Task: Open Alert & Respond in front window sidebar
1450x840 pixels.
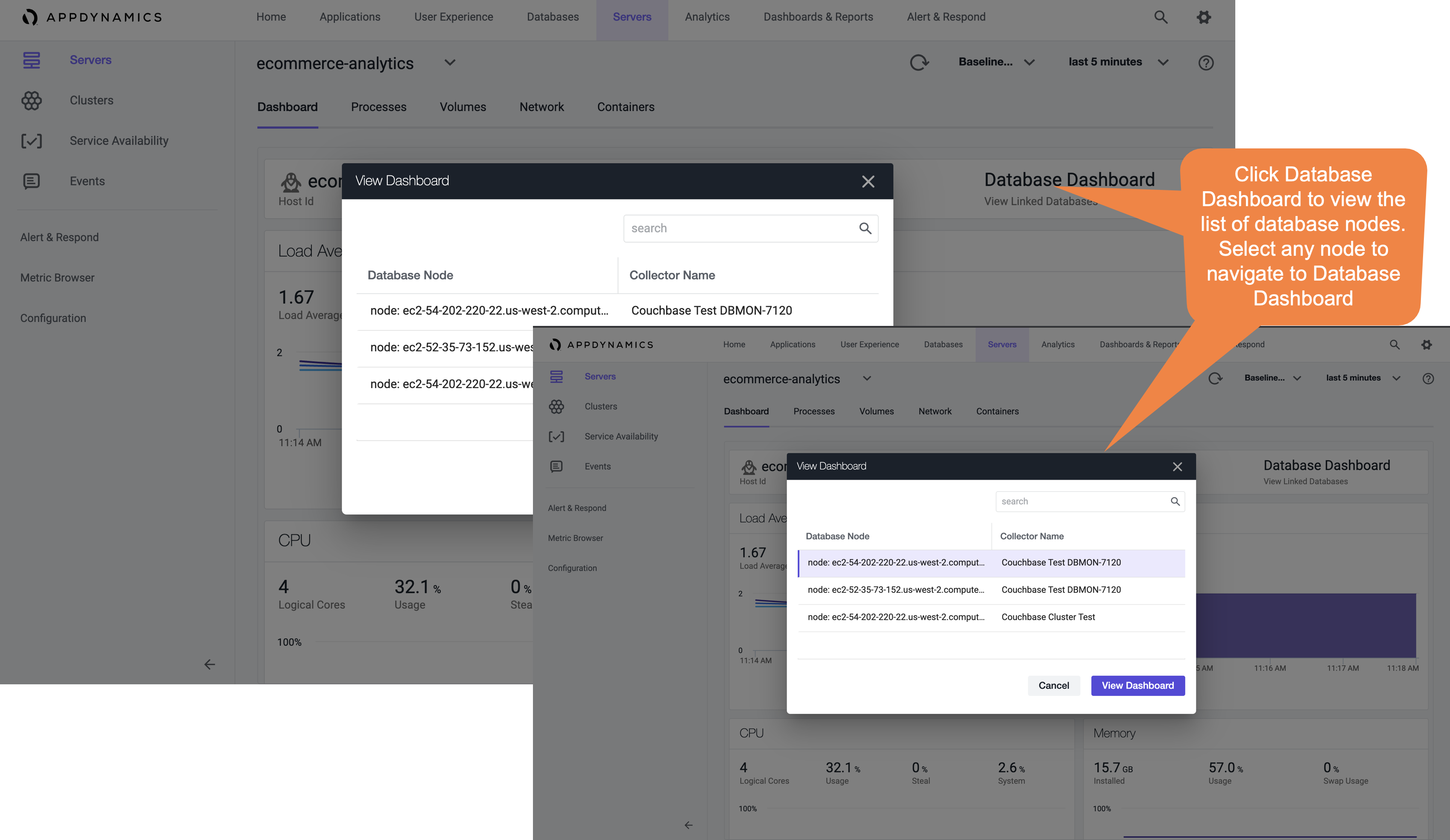Action: click(x=577, y=508)
